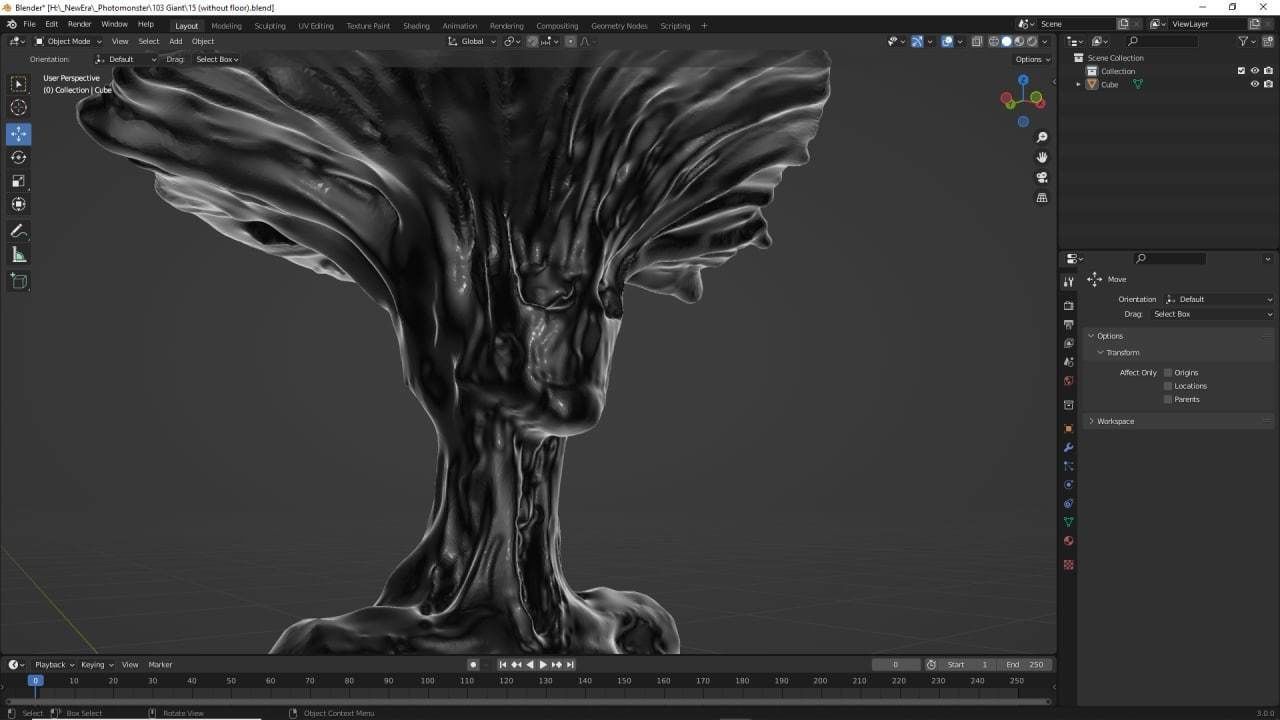Open the World properties tab
The width and height of the screenshot is (1280, 720).
click(1068, 380)
